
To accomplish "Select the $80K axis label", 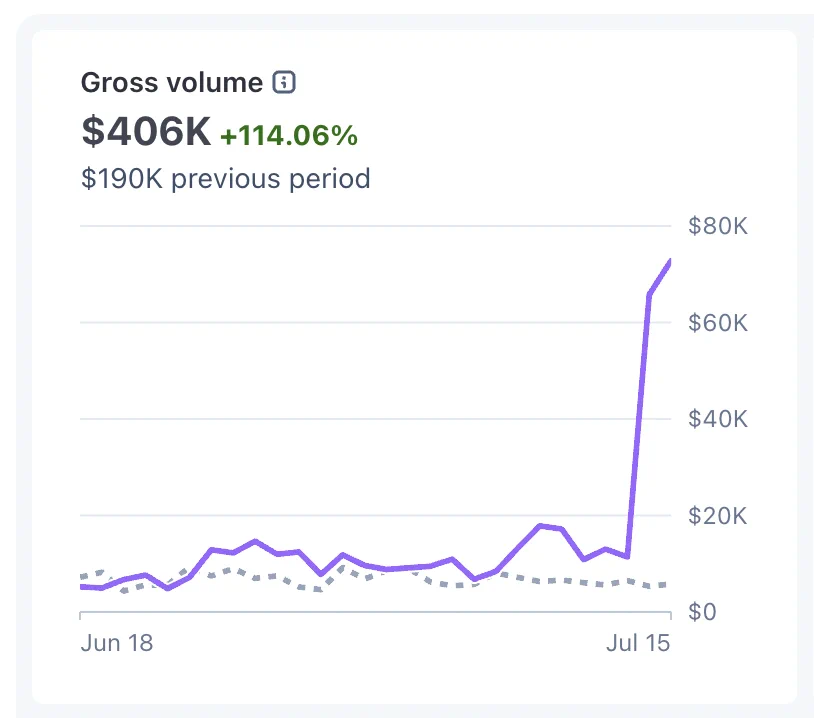I will click(718, 226).
